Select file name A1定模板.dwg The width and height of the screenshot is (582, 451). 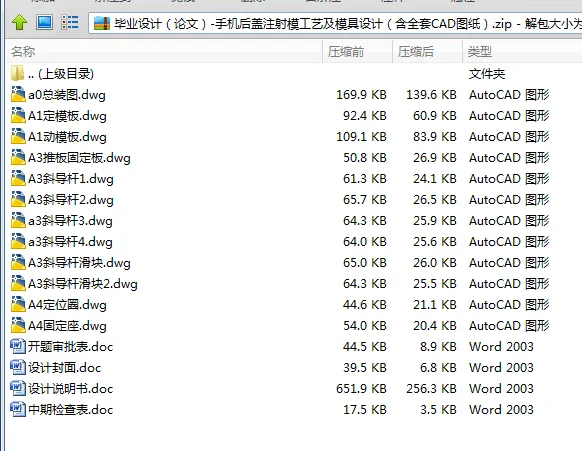click(67, 116)
